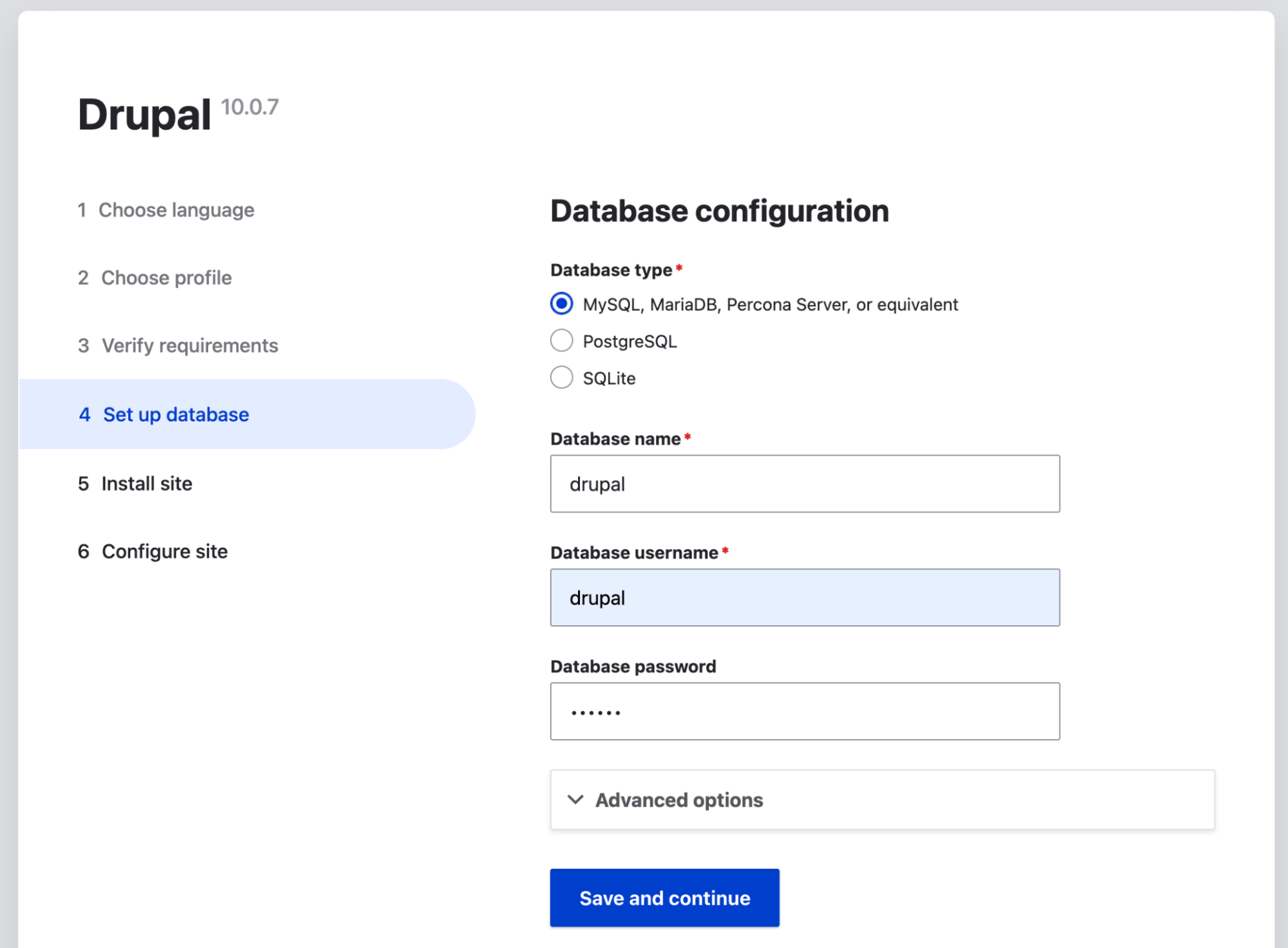The width and height of the screenshot is (1288, 948).
Task: Select the MySQL, MariaDB, Percona Server radio button
Action: pos(561,304)
